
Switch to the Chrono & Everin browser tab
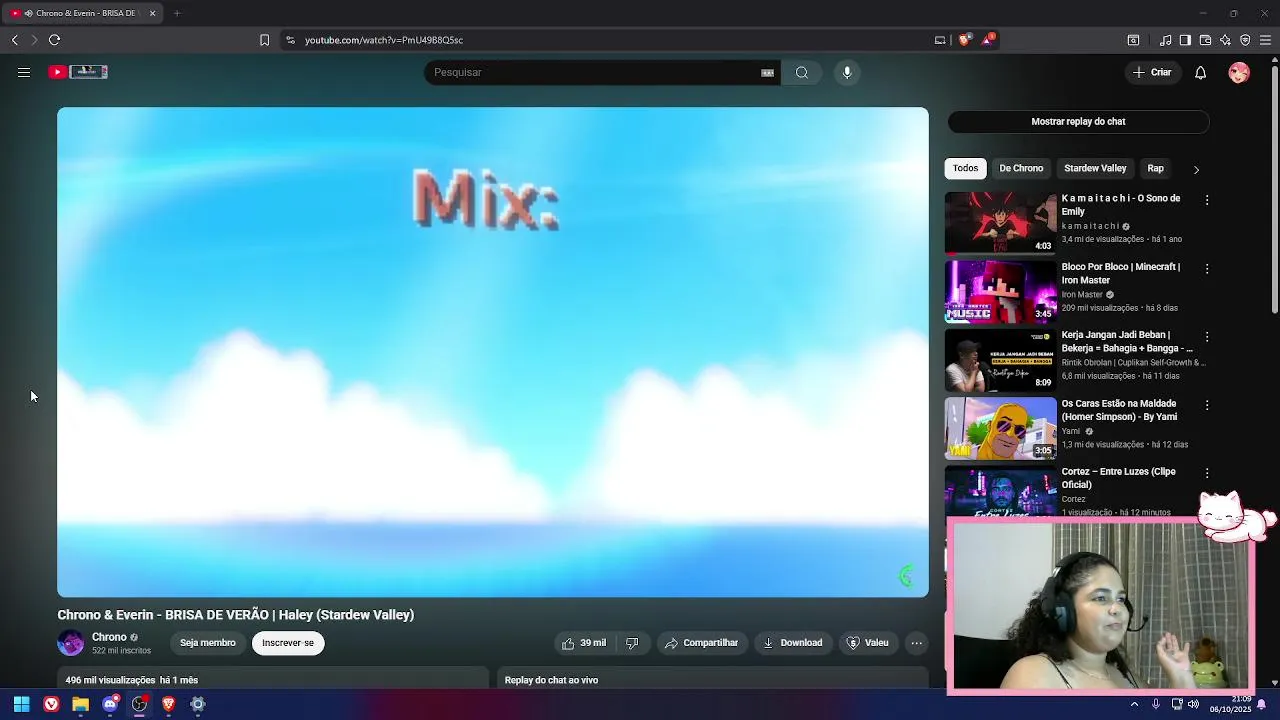(x=83, y=13)
